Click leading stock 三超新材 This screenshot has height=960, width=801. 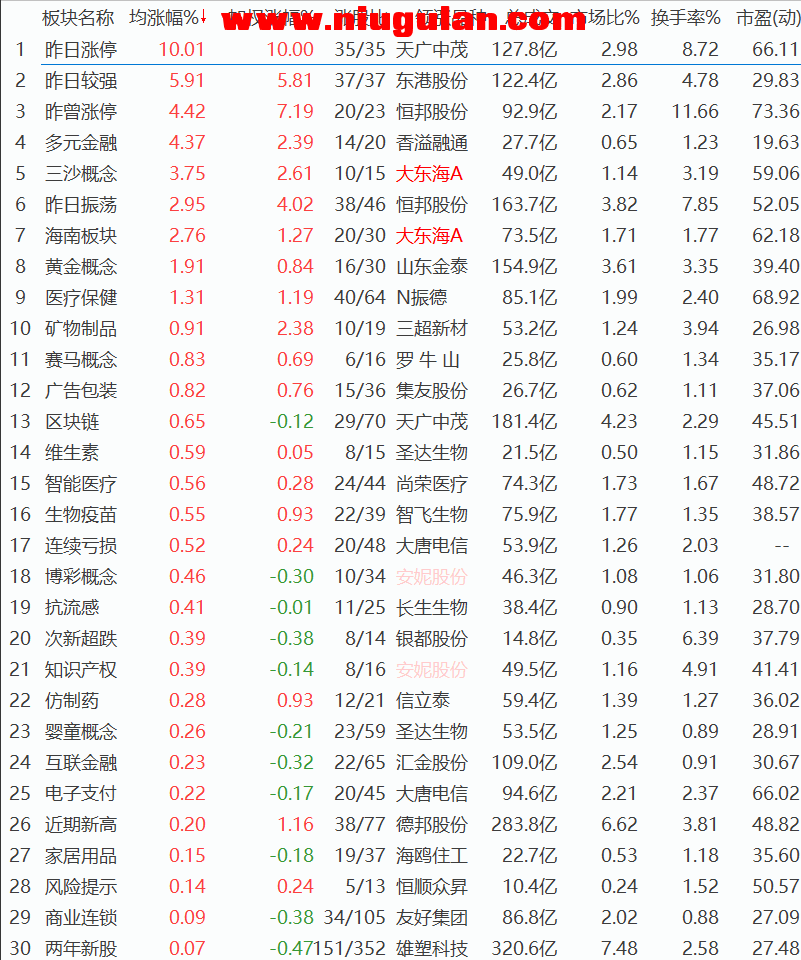click(x=432, y=329)
